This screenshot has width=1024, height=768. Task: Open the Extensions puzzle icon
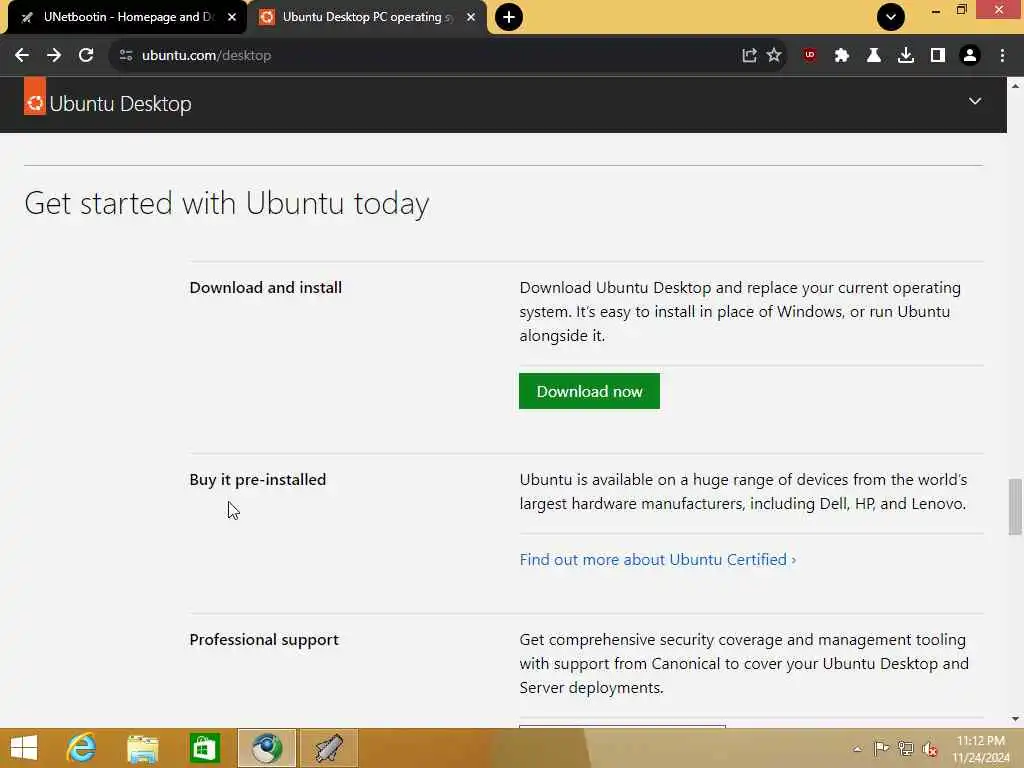(842, 56)
